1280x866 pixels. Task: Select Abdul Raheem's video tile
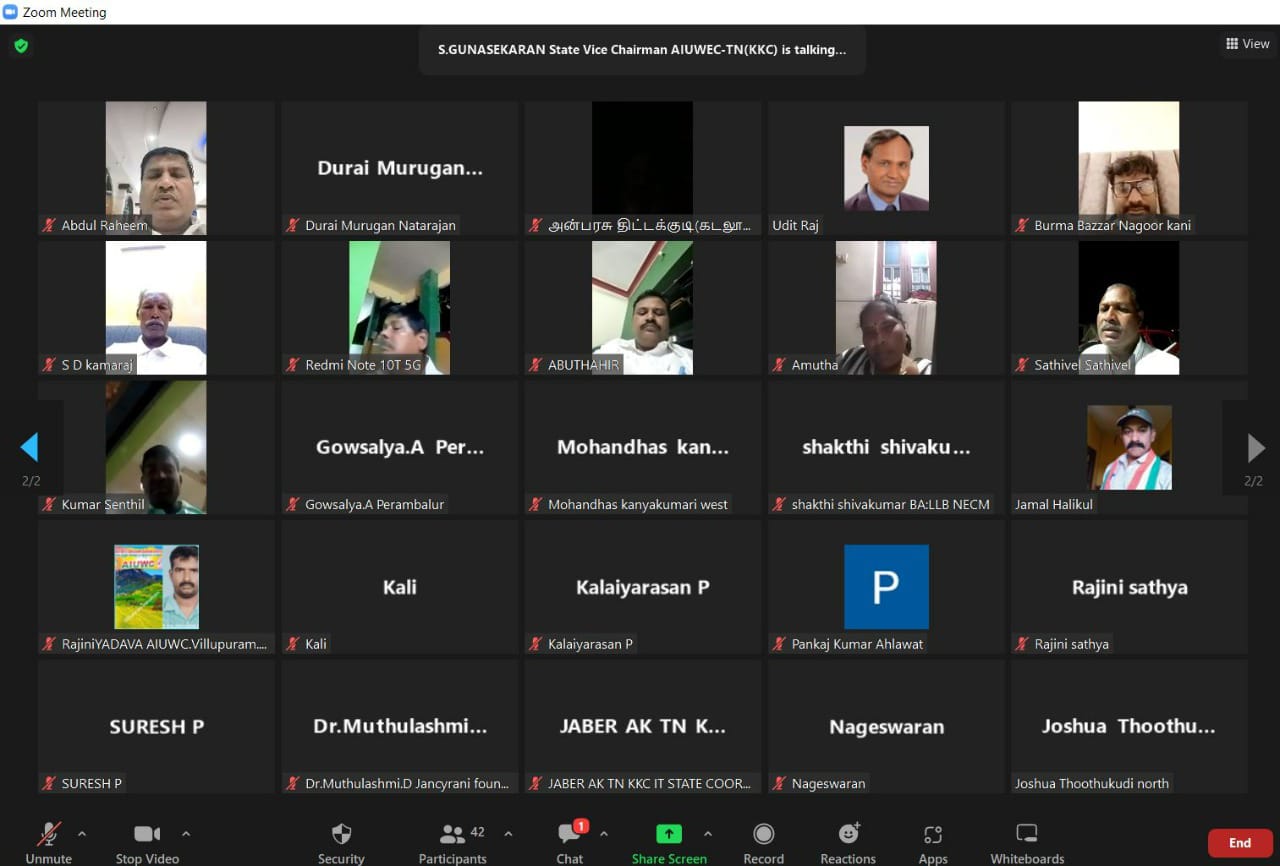click(156, 168)
